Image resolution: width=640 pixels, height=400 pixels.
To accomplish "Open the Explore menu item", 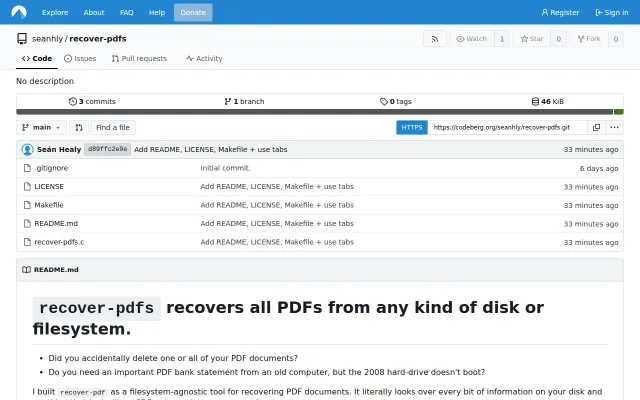I will click(55, 12).
